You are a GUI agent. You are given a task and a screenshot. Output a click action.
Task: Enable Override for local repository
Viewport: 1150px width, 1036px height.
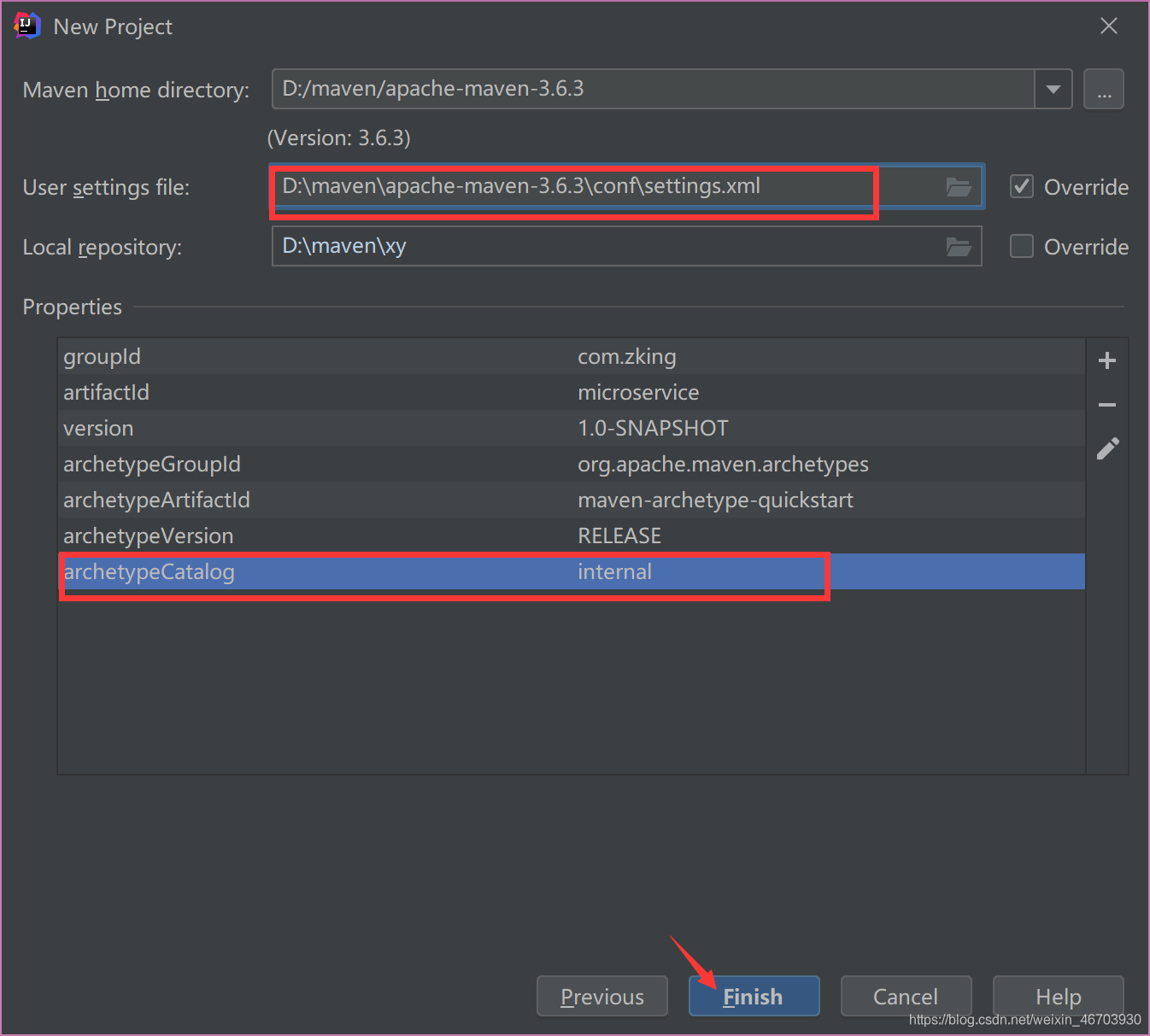1022,246
